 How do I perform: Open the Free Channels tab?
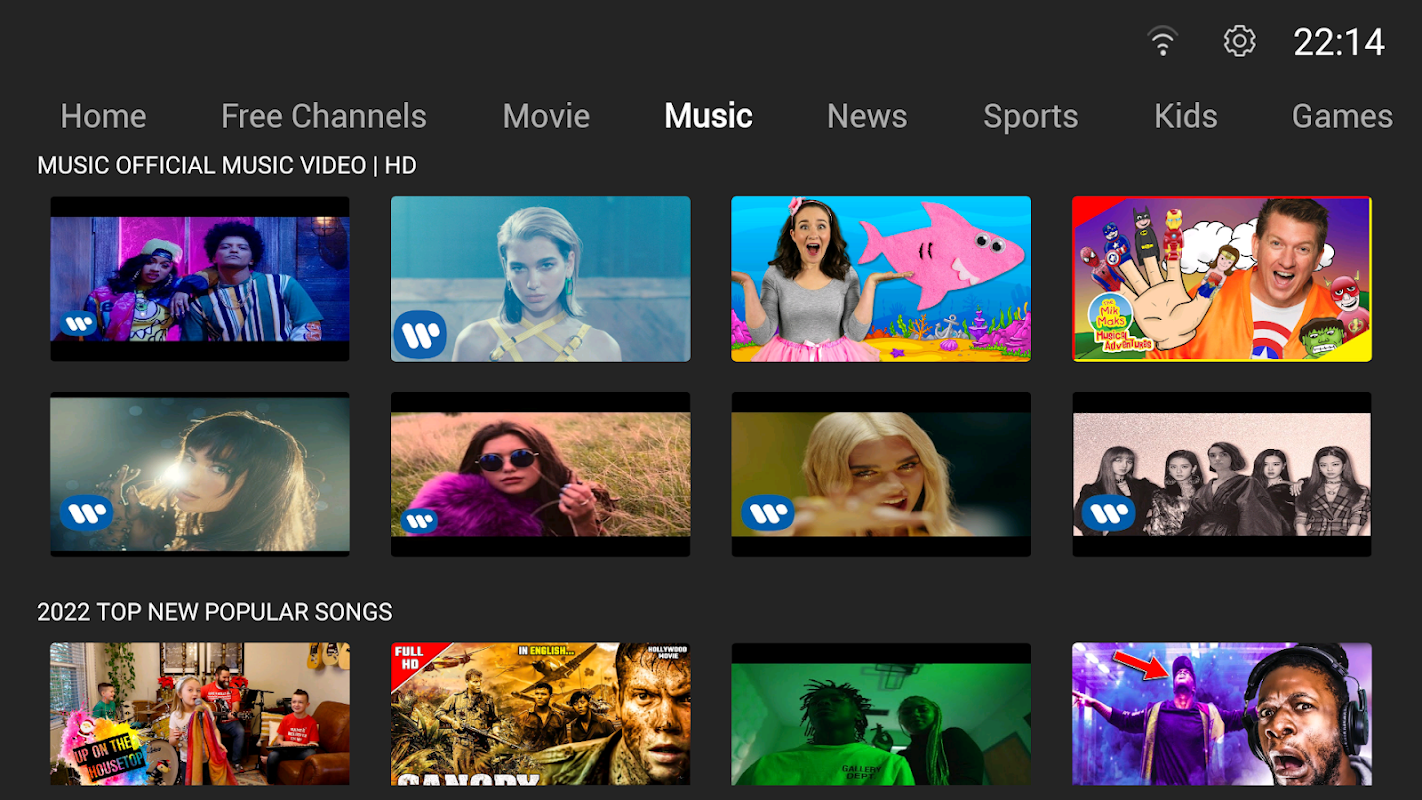coord(324,116)
